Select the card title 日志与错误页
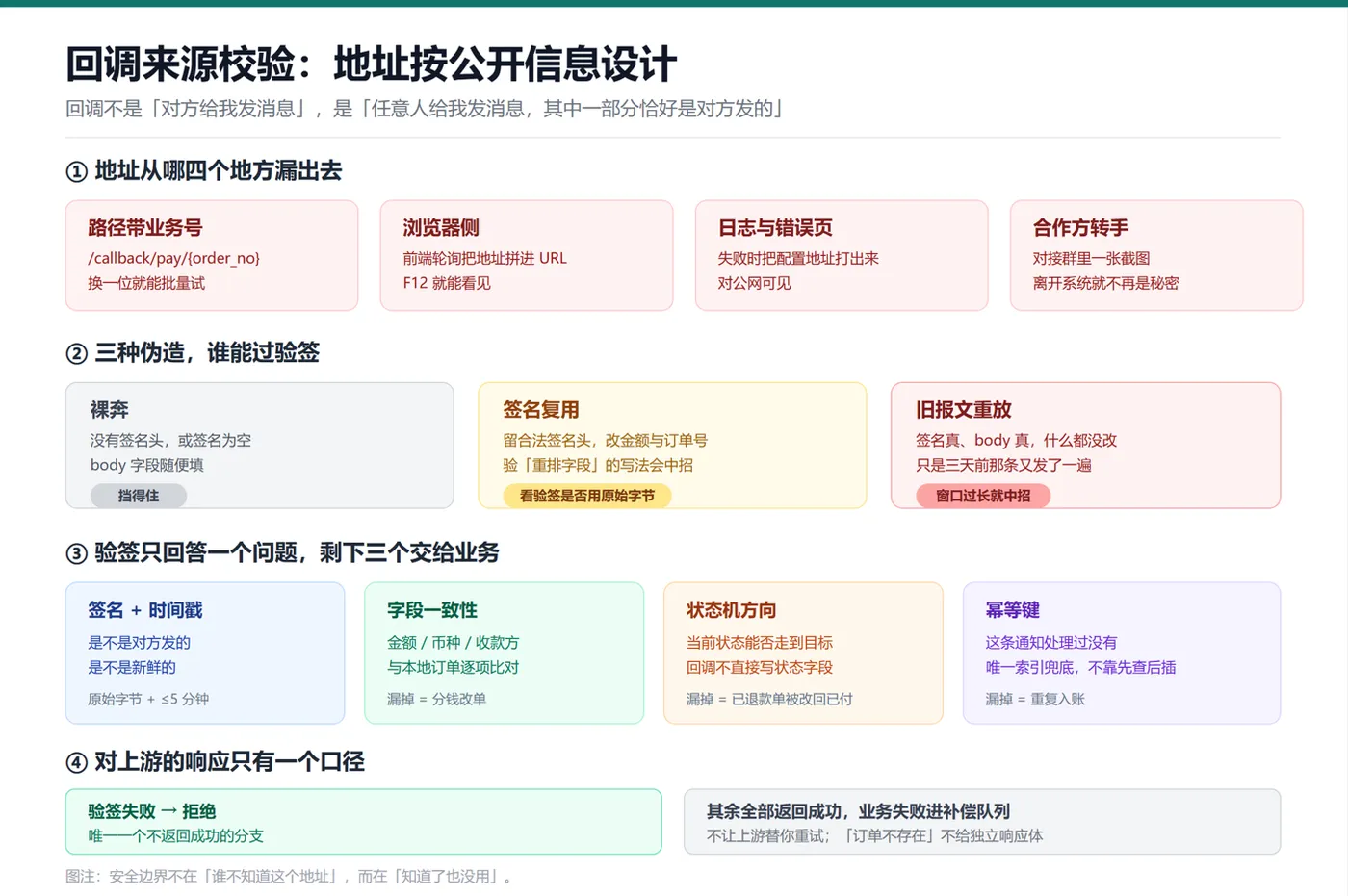 [775, 228]
